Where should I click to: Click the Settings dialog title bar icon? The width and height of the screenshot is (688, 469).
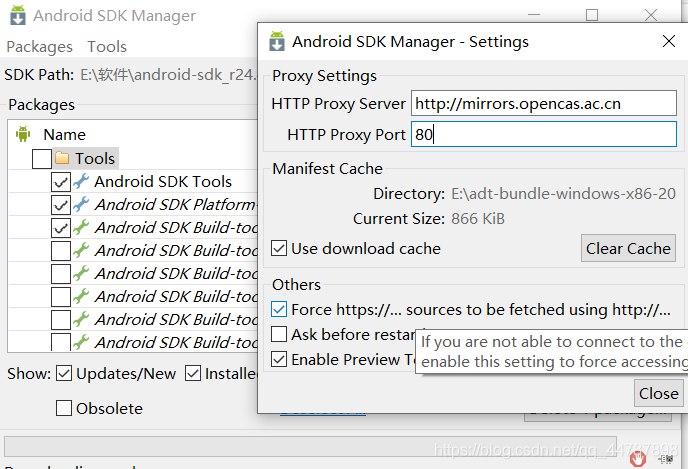(277, 41)
